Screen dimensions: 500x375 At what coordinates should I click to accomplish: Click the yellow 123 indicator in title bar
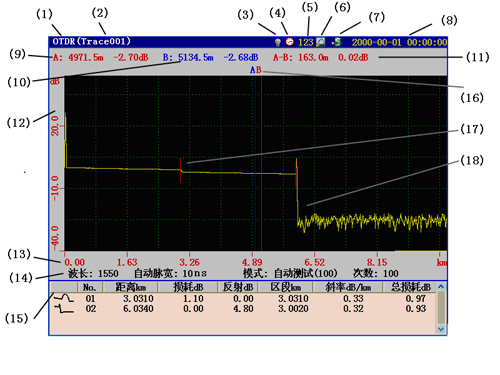306,42
